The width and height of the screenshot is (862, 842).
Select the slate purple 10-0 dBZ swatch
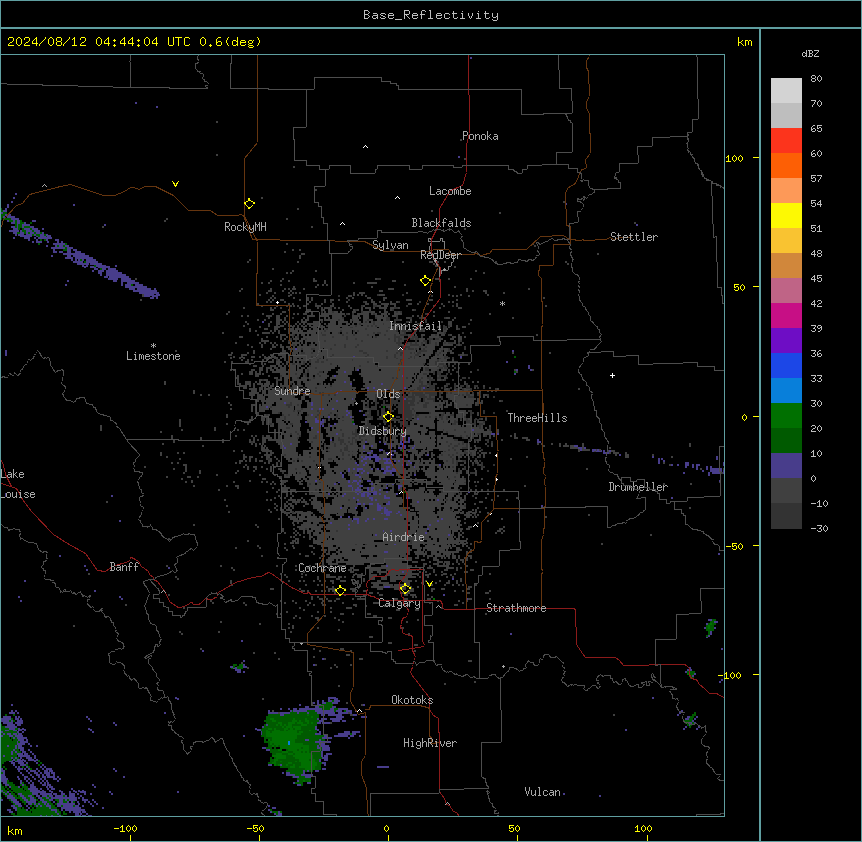point(786,466)
